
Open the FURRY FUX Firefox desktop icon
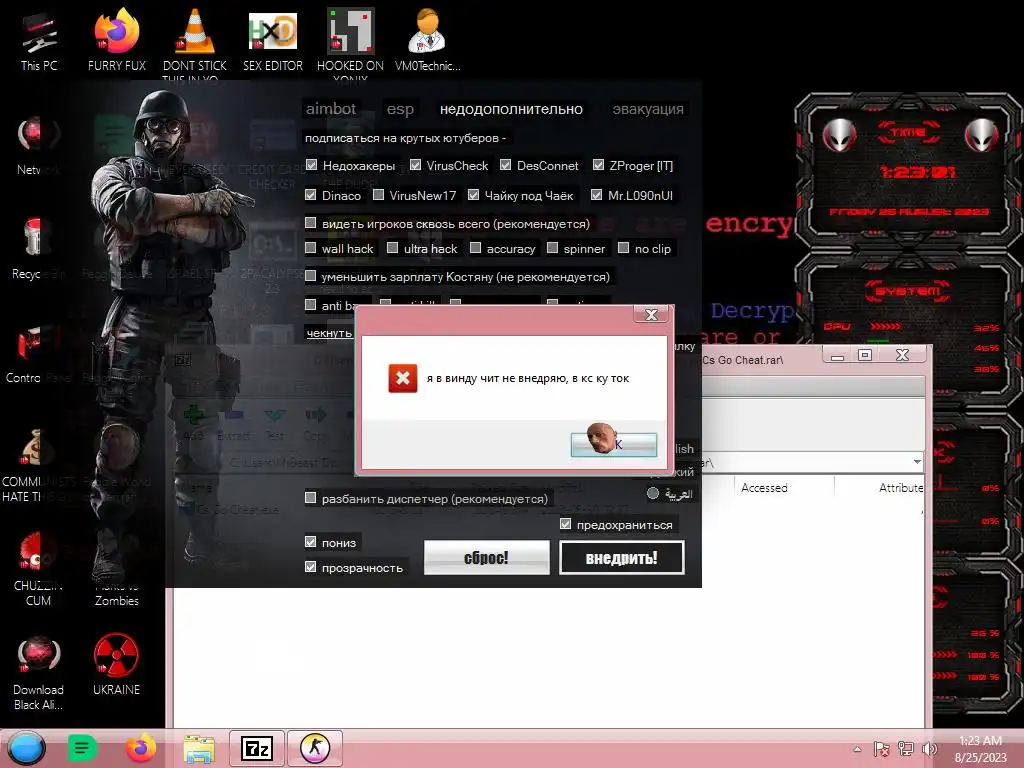coord(116,40)
